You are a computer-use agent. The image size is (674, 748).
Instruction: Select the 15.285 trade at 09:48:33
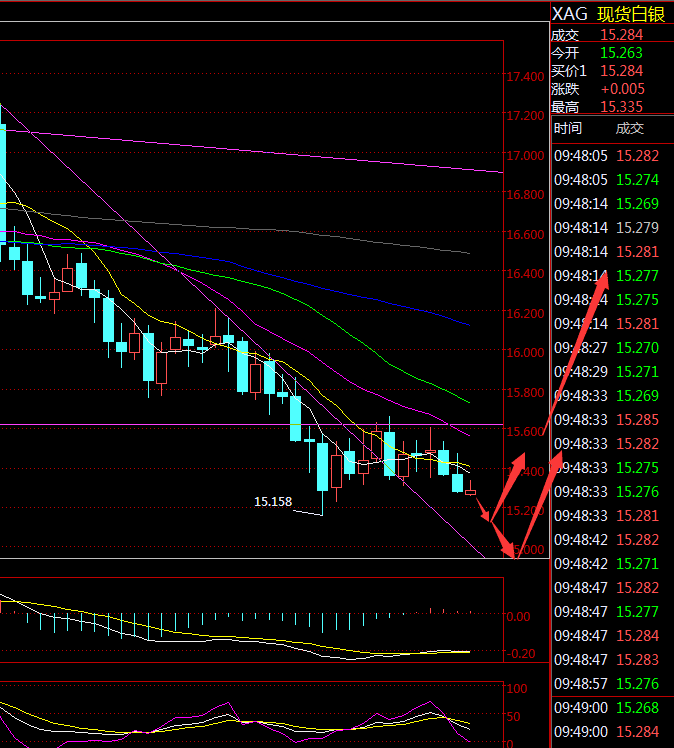638,420
